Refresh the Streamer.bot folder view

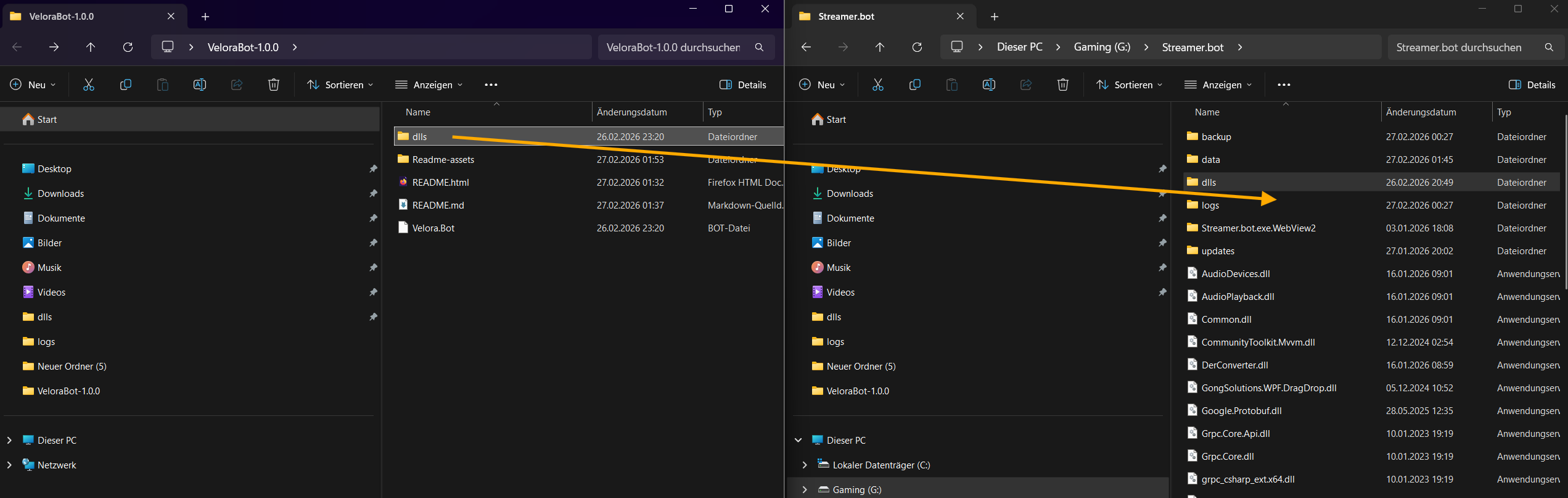(917, 47)
